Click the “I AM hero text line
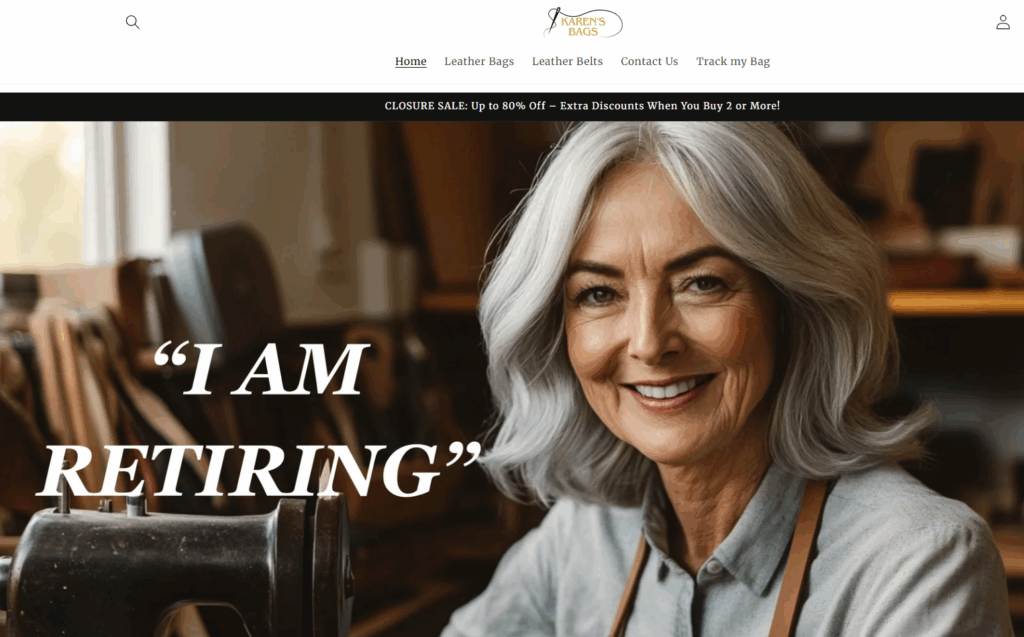1024x637 pixels. [x=262, y=368]
